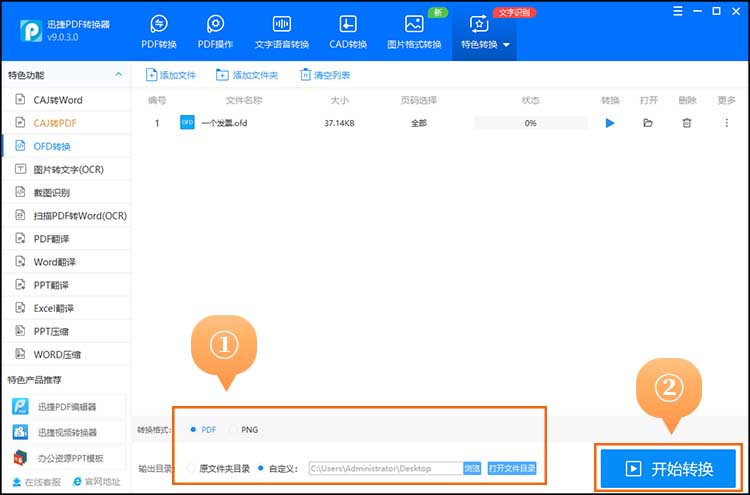
Task: Click 添加文件夹 button
Action: coord(247,75)
